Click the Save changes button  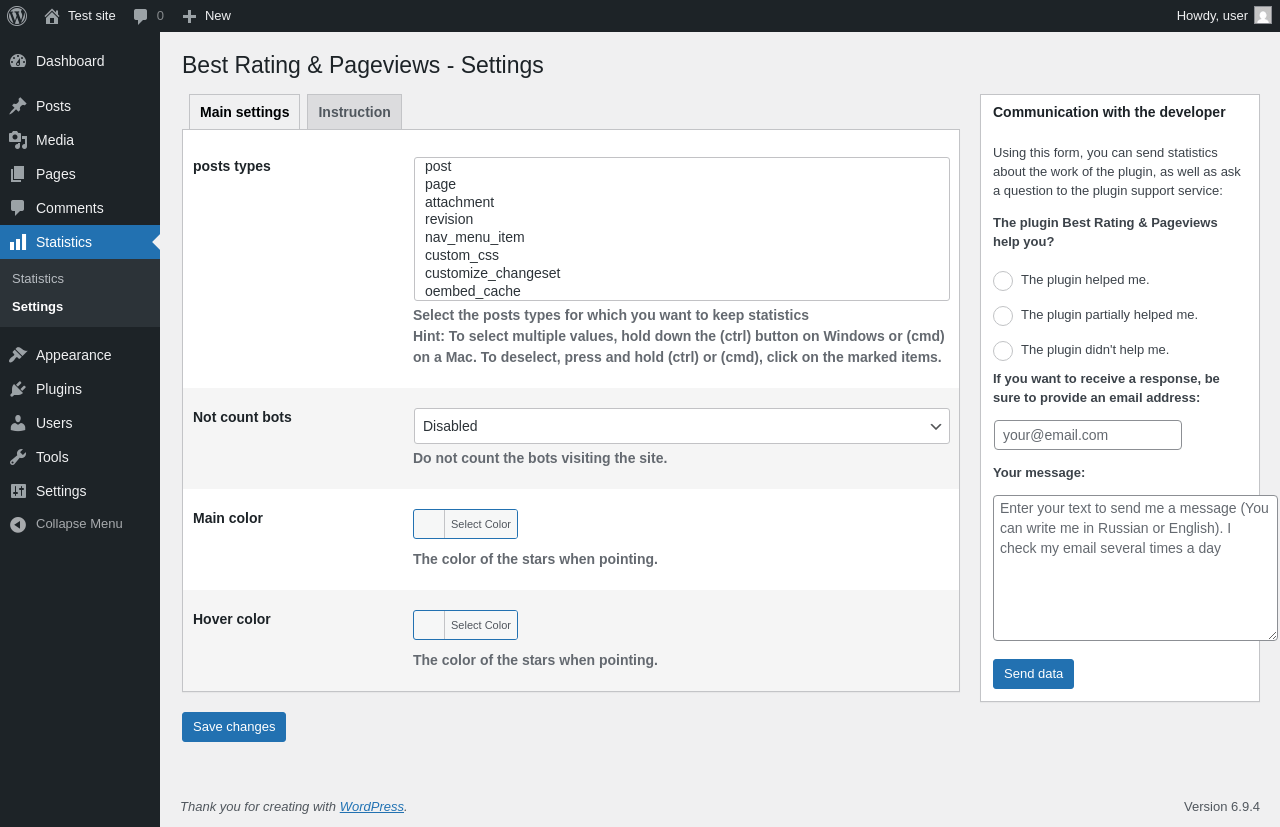[234, 727]
